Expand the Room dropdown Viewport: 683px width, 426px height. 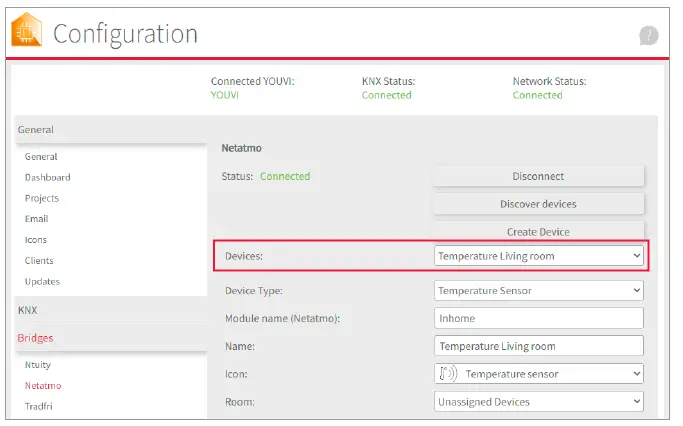(x=539, y=402)
